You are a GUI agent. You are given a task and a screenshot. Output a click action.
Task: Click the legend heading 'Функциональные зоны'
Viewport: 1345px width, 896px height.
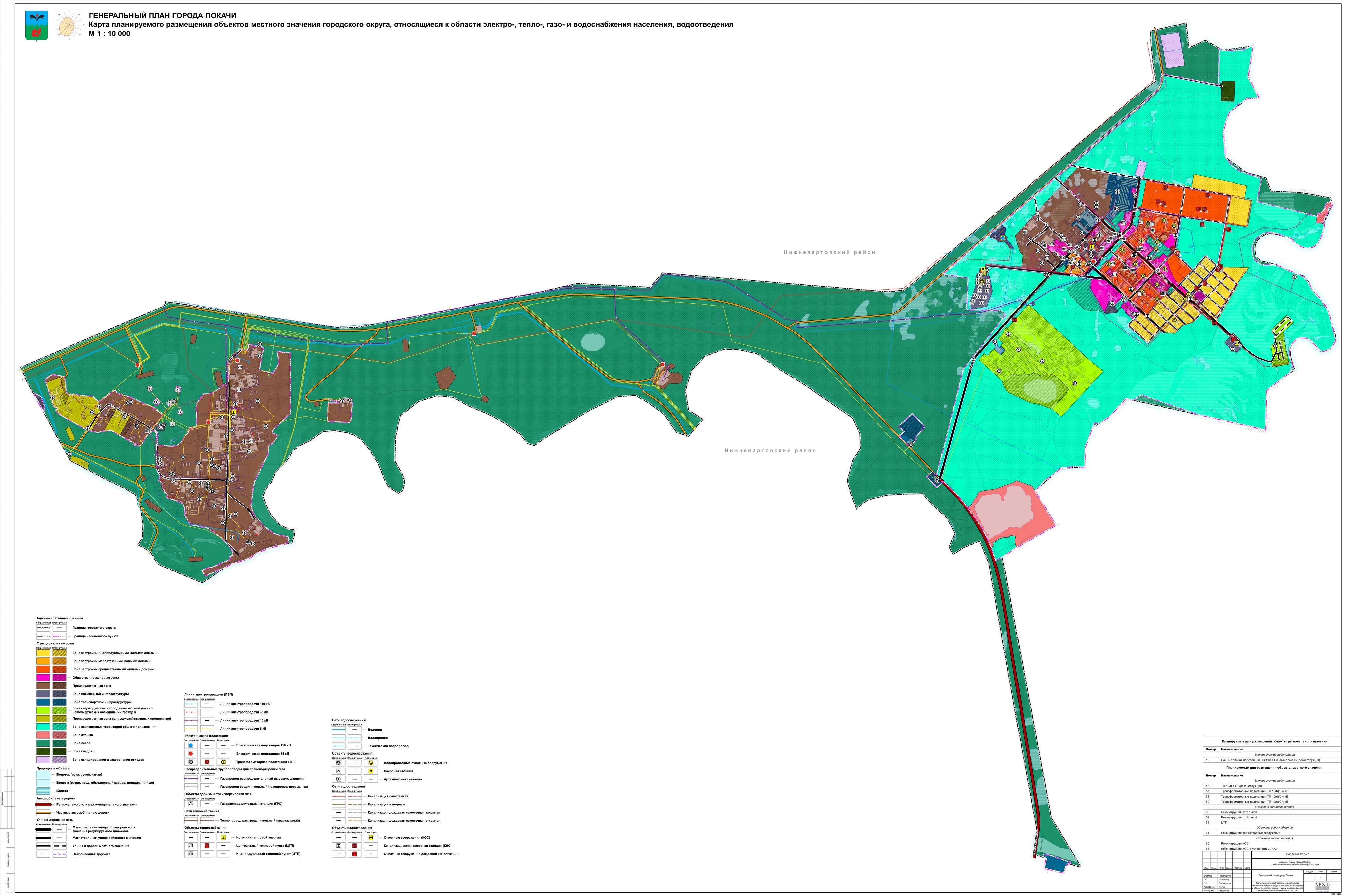(55, 643)
